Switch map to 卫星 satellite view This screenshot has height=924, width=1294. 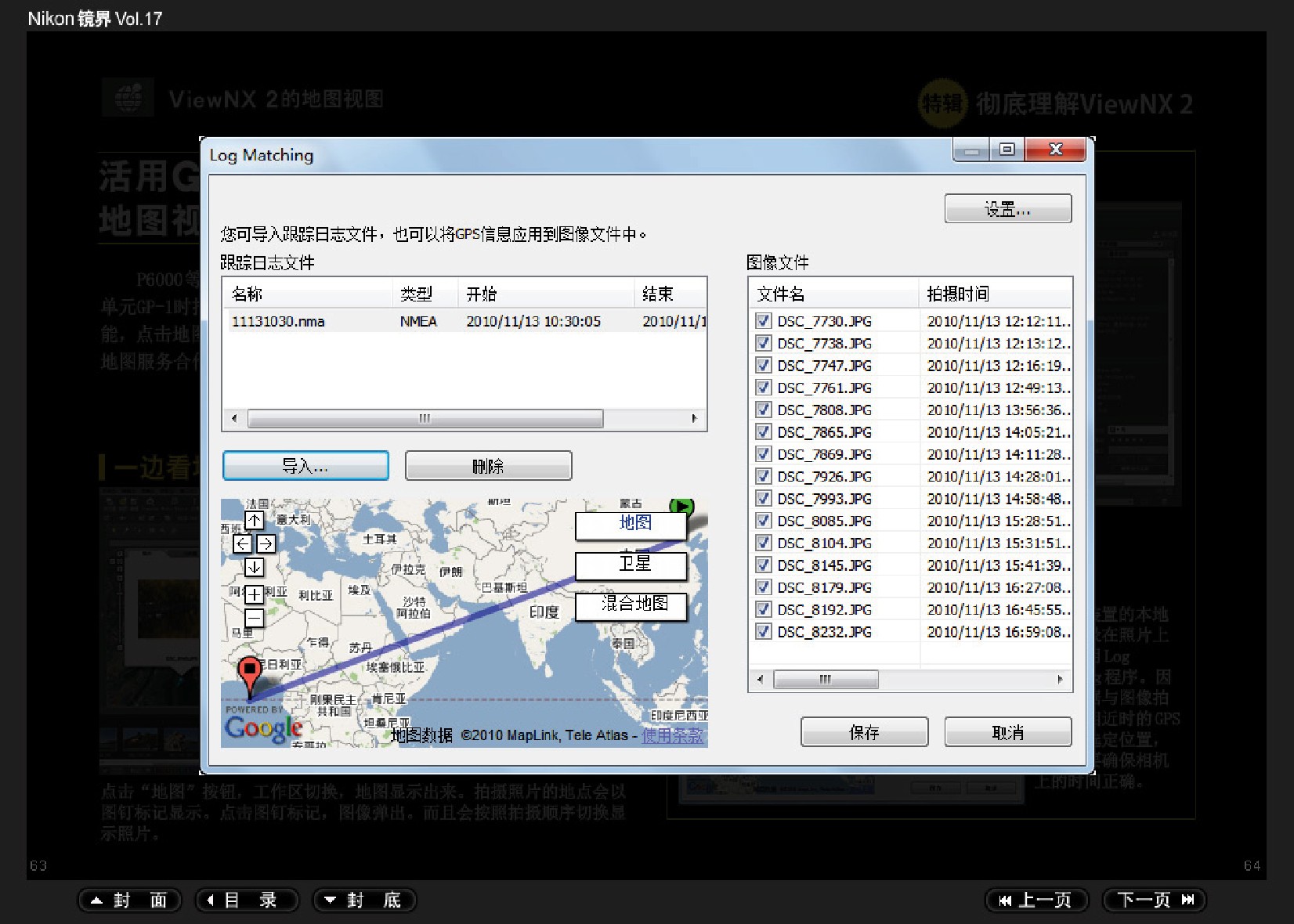[631, 565]
